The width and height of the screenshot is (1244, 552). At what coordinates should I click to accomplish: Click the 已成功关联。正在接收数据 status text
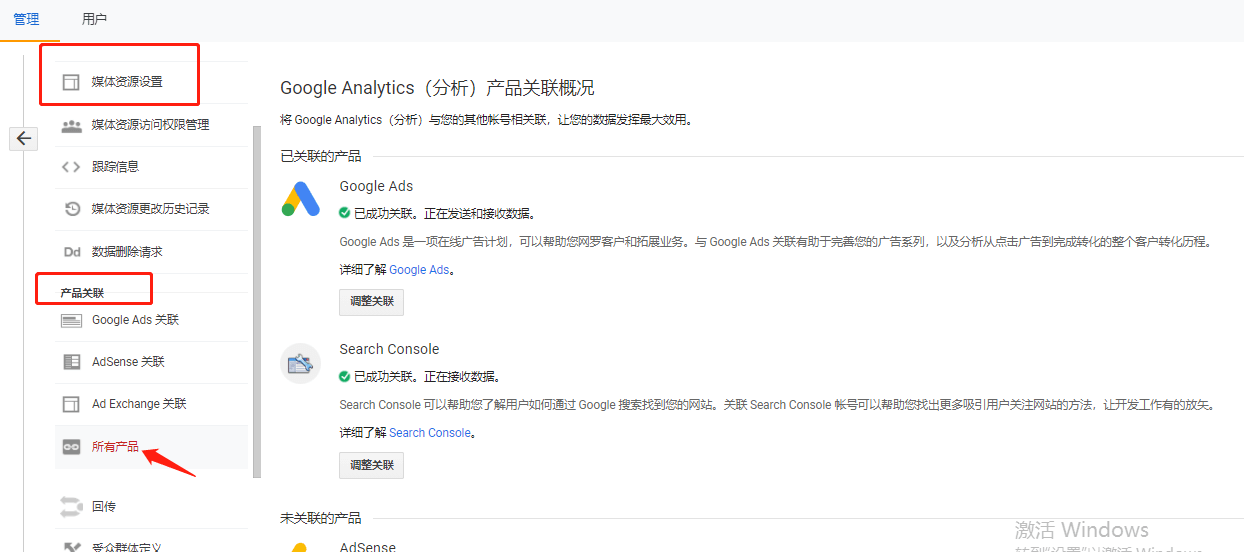[427, 376]
